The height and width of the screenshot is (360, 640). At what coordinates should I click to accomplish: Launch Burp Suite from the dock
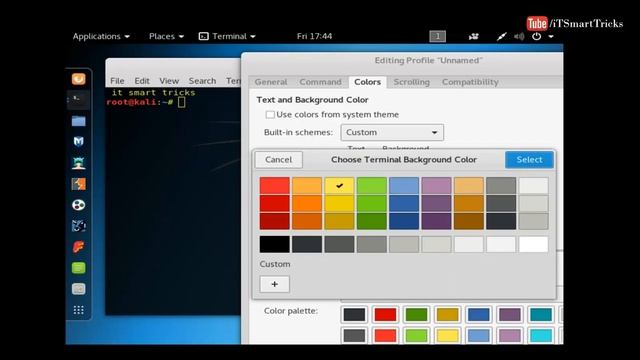pyautogui.click(x=78, y=184)
